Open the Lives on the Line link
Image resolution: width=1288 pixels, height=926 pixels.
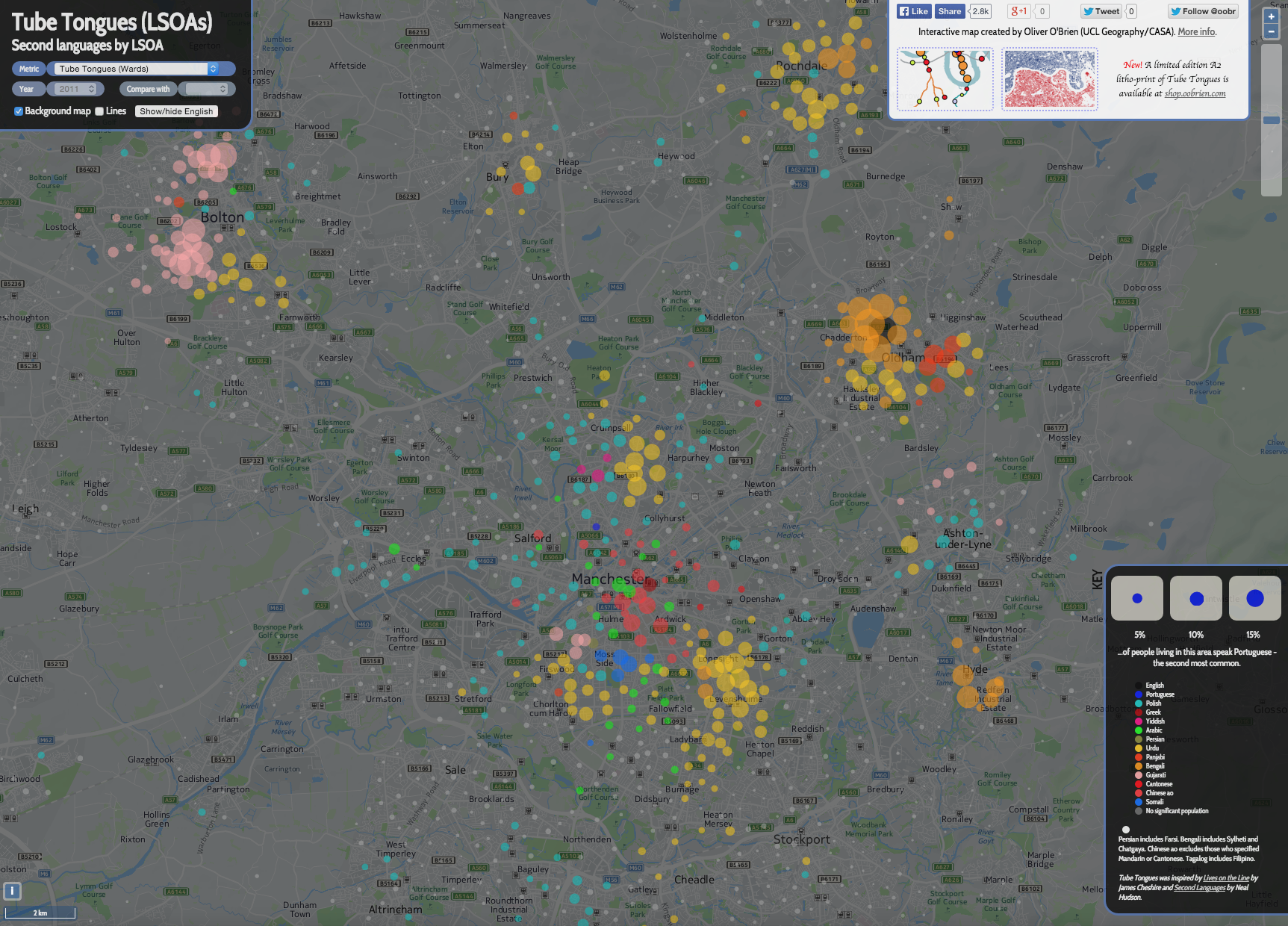point(1226,878)
